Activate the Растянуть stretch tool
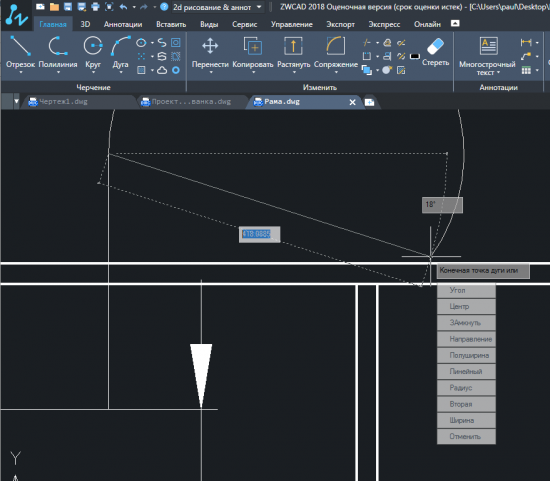This screenshot has height=481, width=550. click(x=294, y=51)
